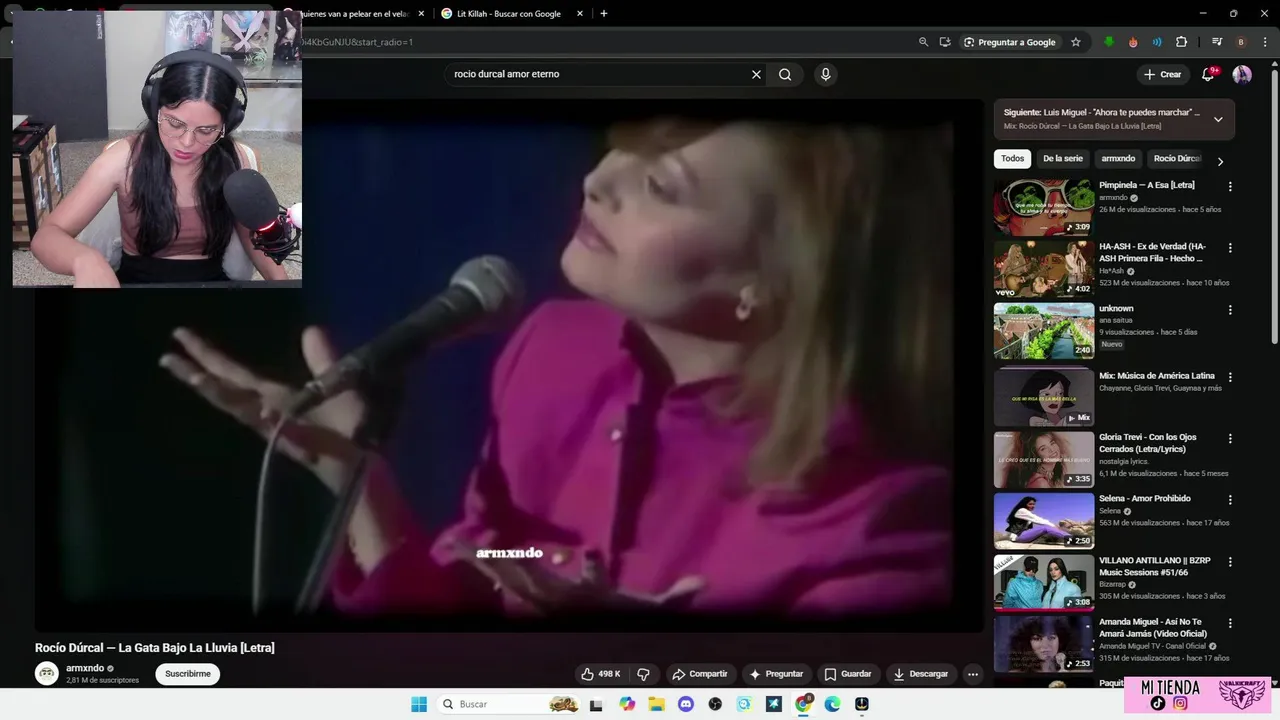The height and width of the screenshot is (720, 1280).
Task: Open options menu for Selena Amor Prohibido
Action: coord(1230,500)
